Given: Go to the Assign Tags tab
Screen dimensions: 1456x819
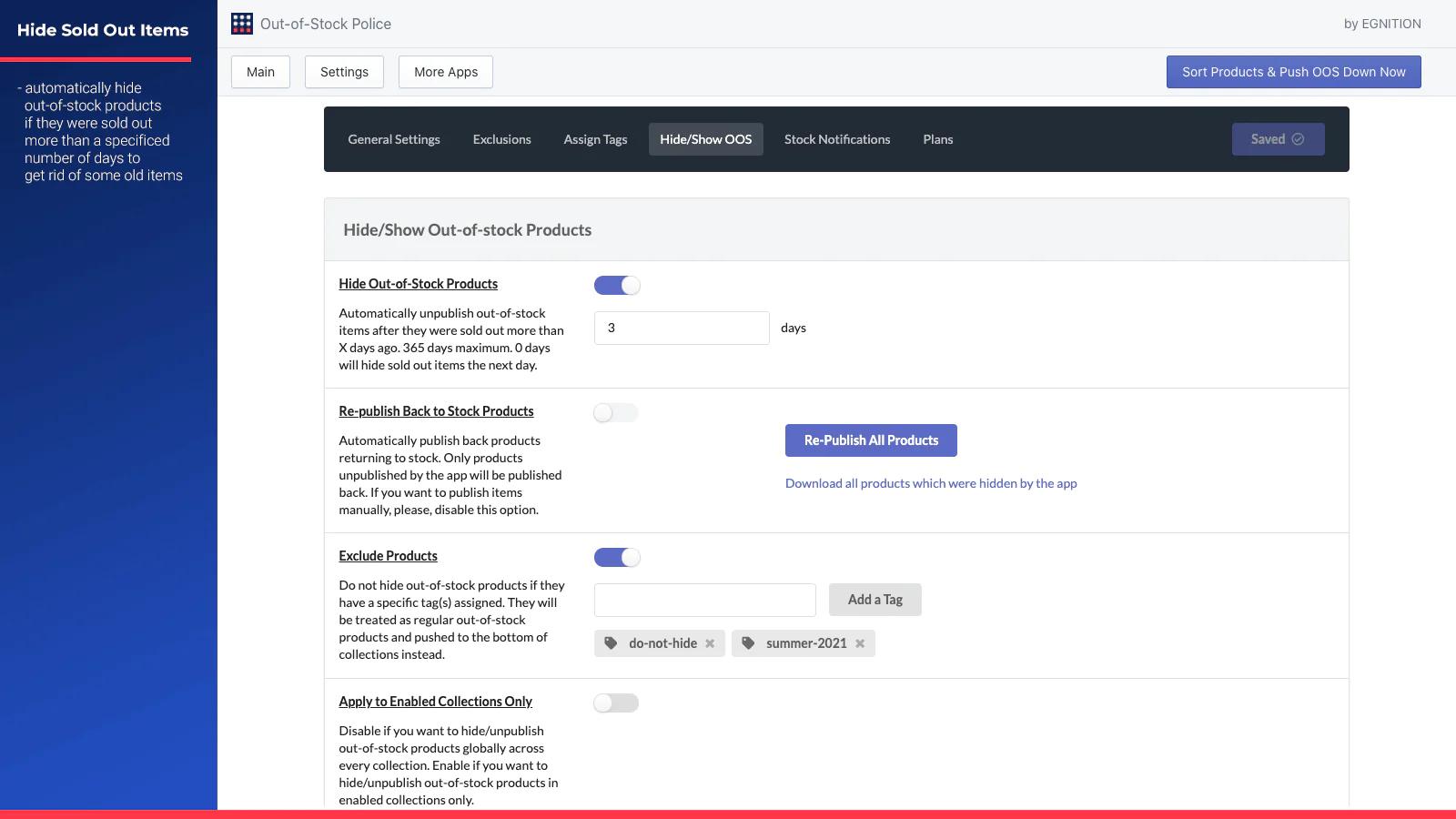Looking at the screenshot, I should tap(595, 139).
